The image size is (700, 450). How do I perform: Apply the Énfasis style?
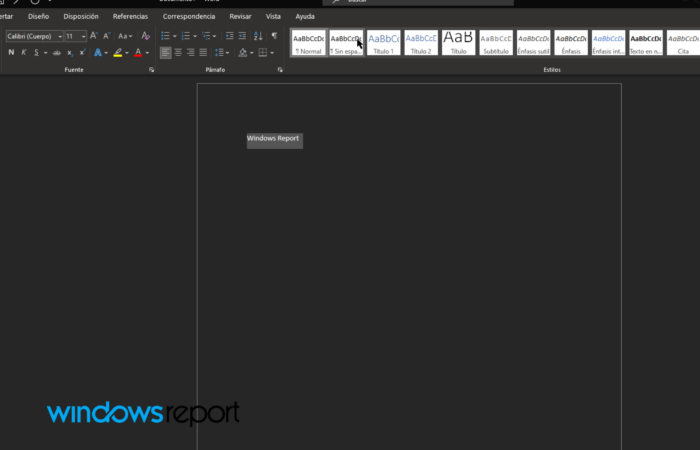coord(571,43)
